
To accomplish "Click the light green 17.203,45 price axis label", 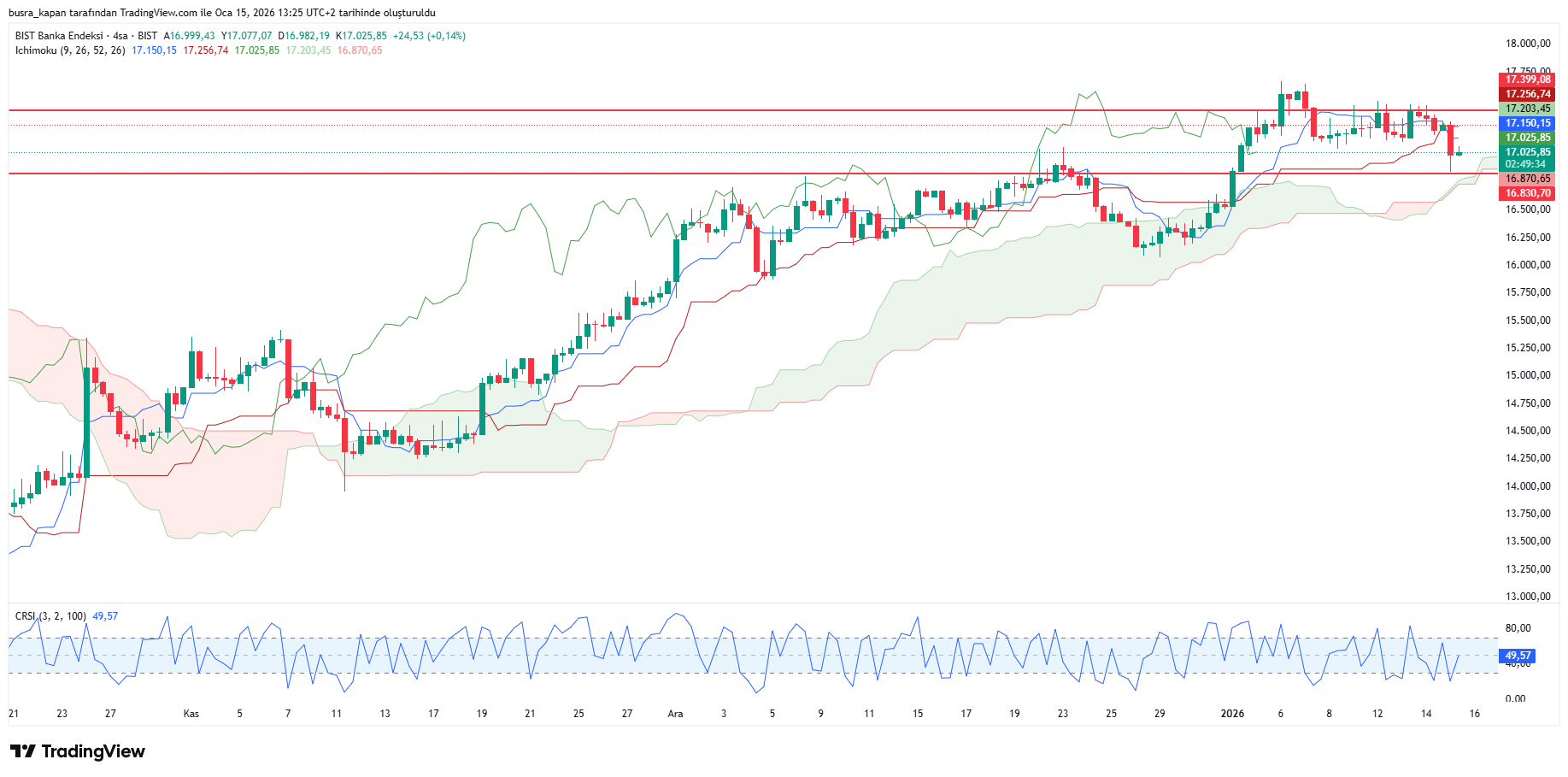I will pos(1527,109).
